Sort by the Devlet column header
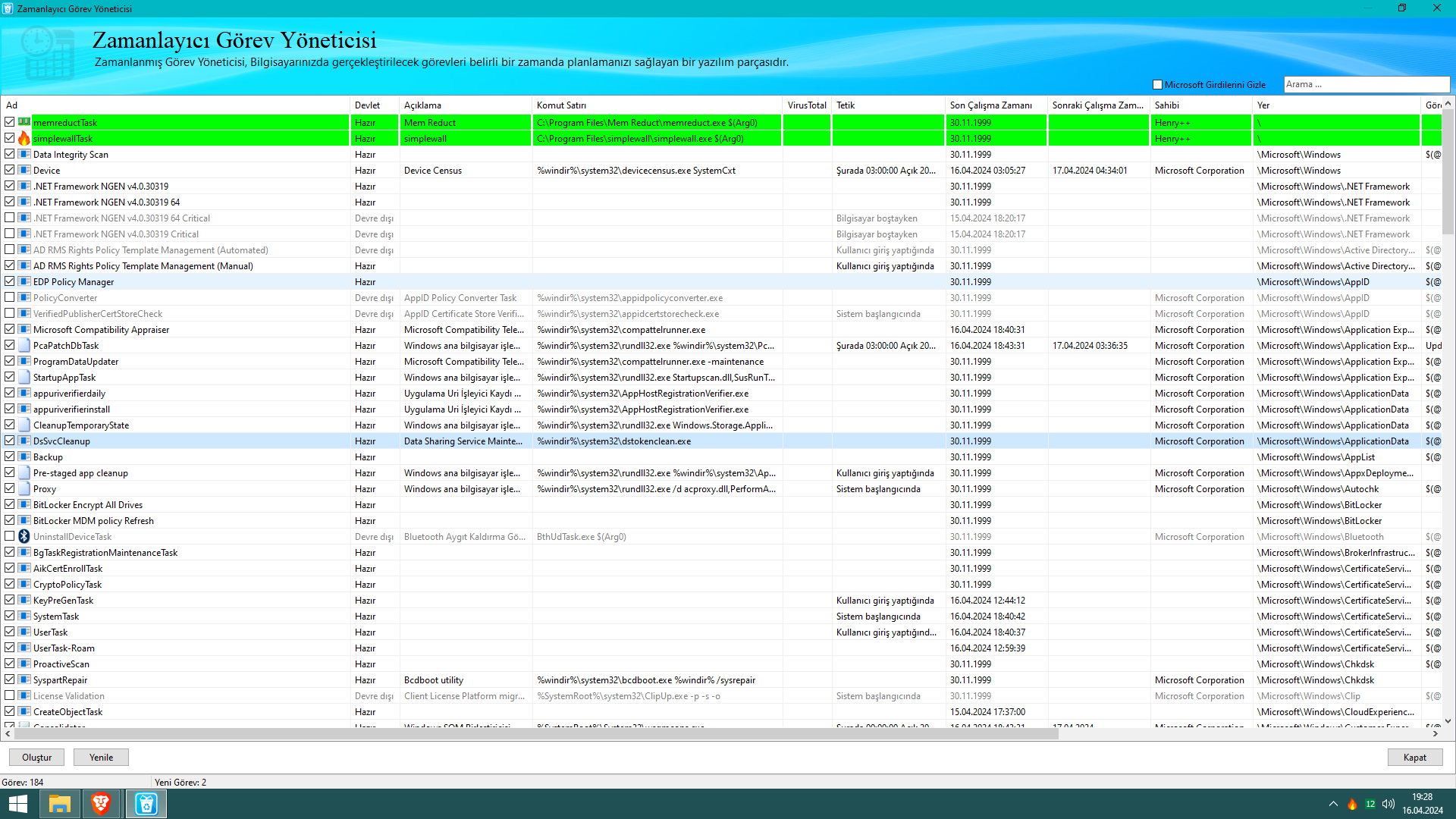The image size is (1456, 819). [375, 105]
